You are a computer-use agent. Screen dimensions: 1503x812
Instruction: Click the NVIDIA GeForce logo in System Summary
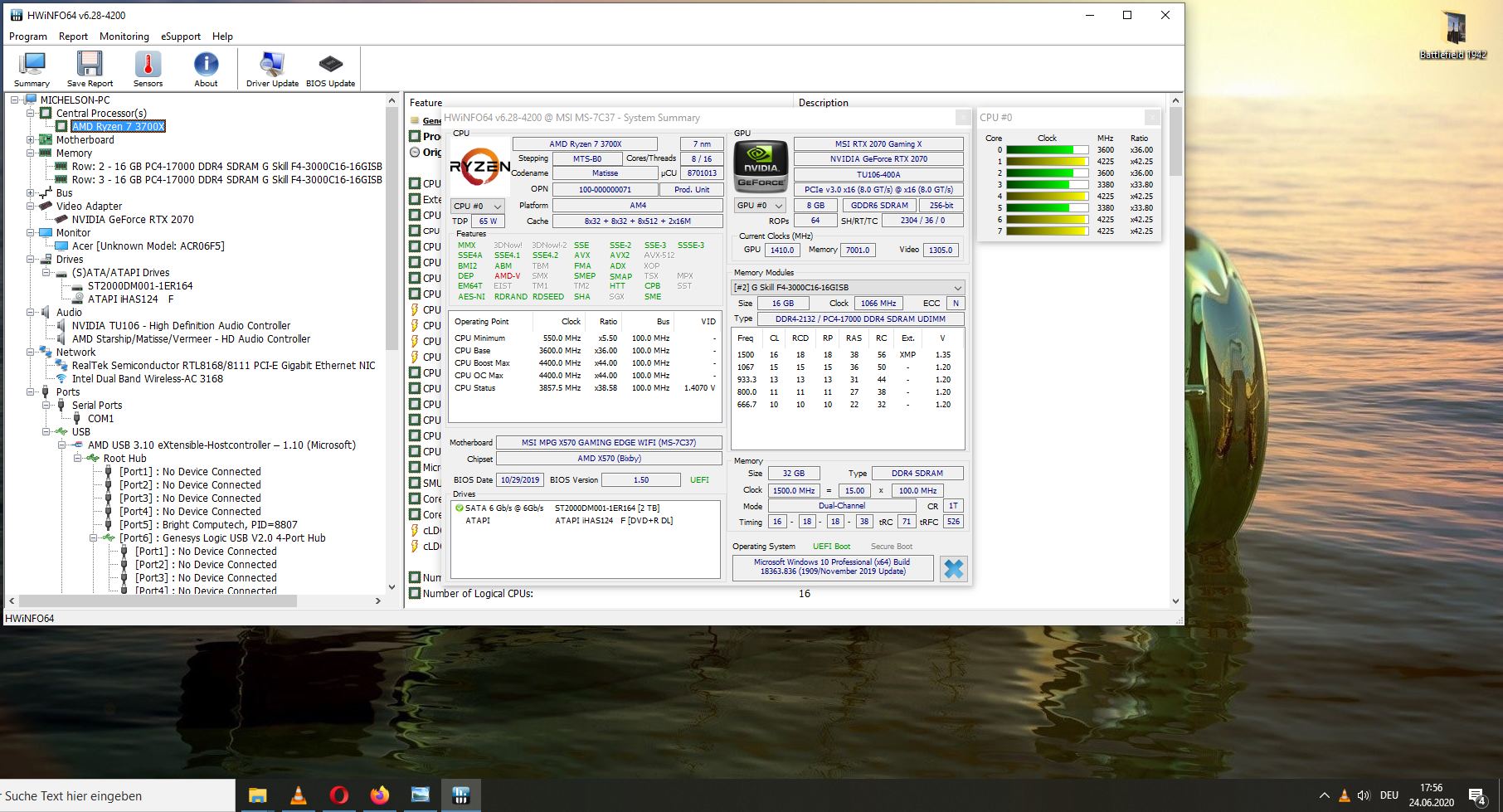pos(761,167)
